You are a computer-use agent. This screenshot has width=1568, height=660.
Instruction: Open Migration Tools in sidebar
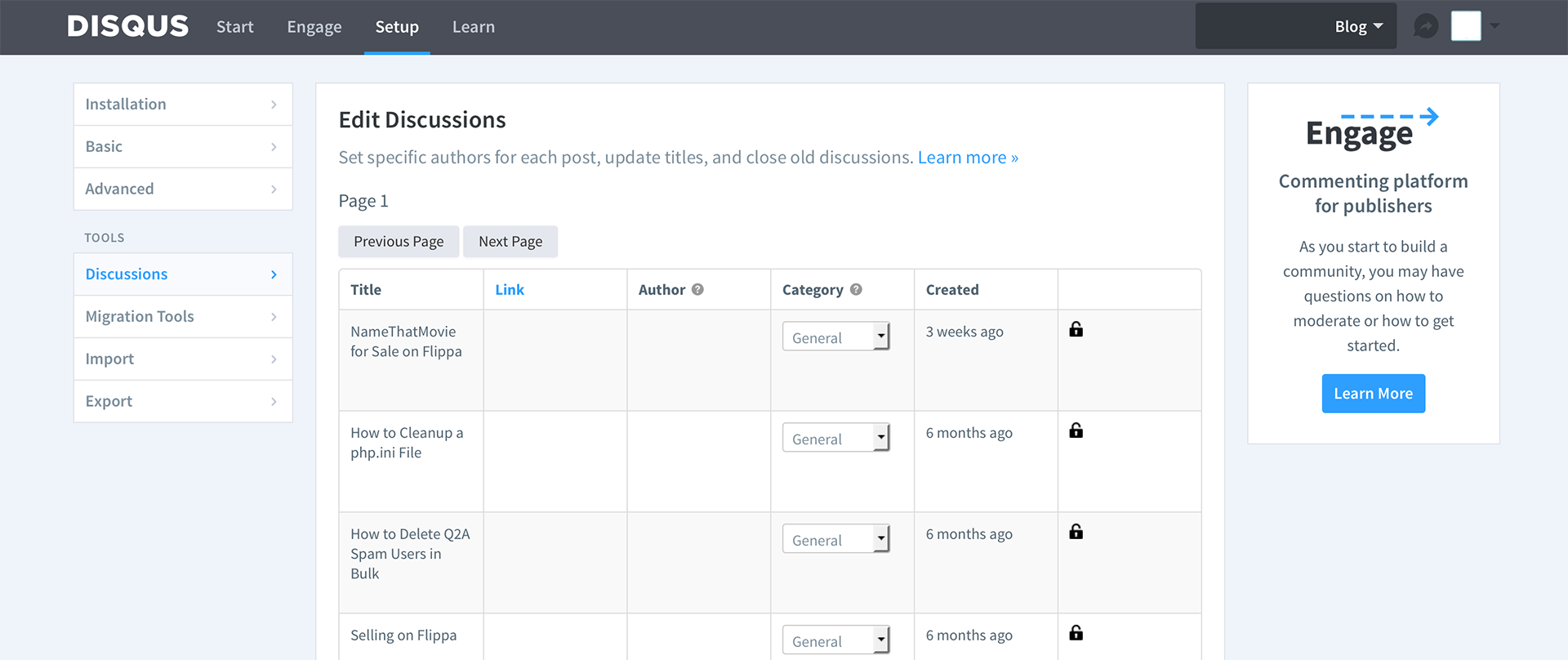click(183, 317)
